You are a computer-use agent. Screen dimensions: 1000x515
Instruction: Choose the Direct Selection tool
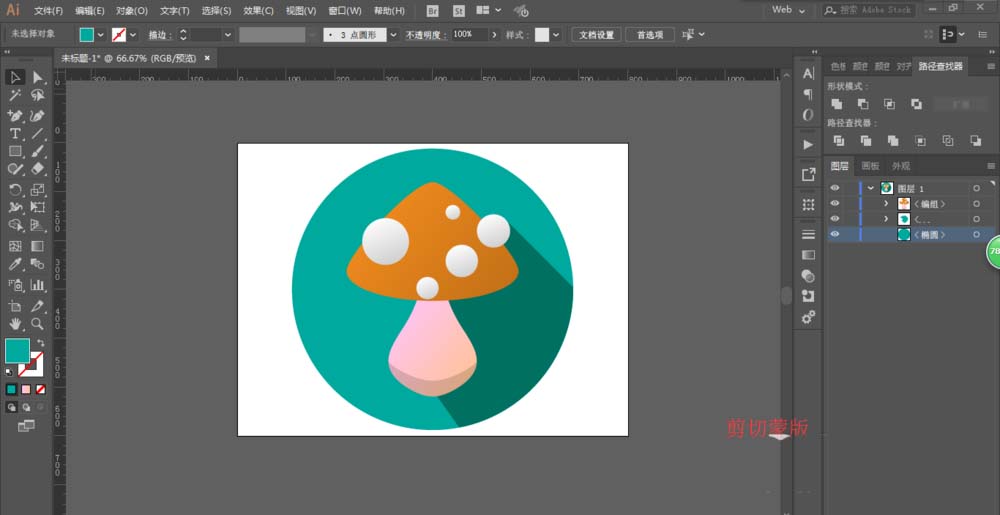(37, 77)
